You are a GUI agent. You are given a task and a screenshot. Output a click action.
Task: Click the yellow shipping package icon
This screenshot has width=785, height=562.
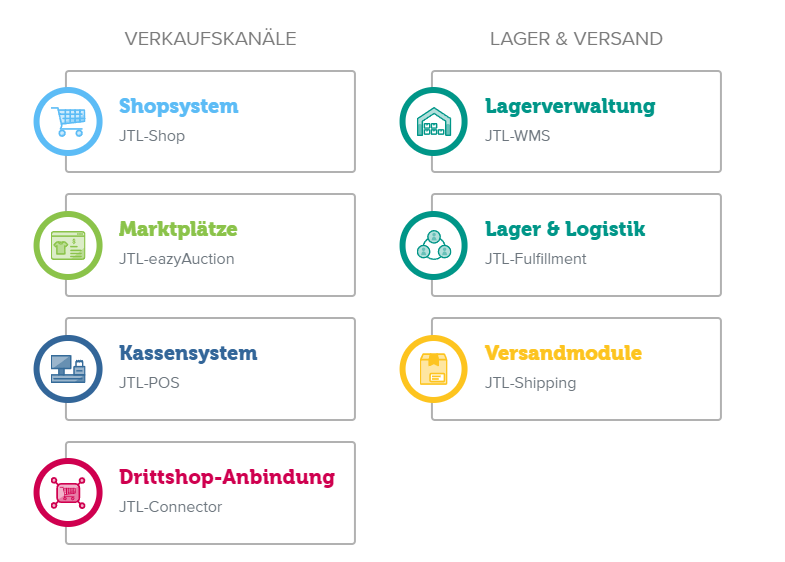tap(434, 369)
